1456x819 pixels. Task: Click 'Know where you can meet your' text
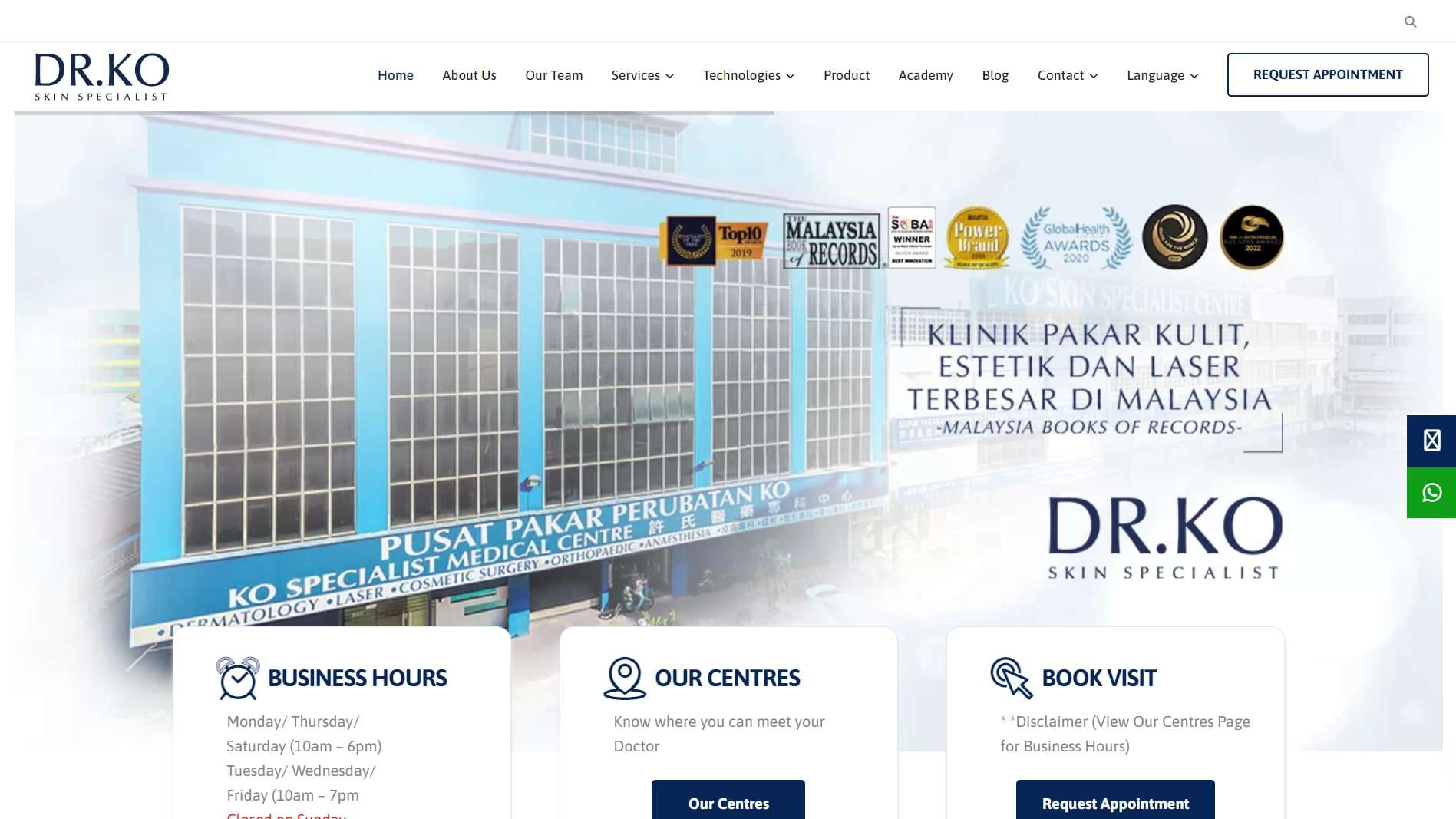tap(719, 722)
